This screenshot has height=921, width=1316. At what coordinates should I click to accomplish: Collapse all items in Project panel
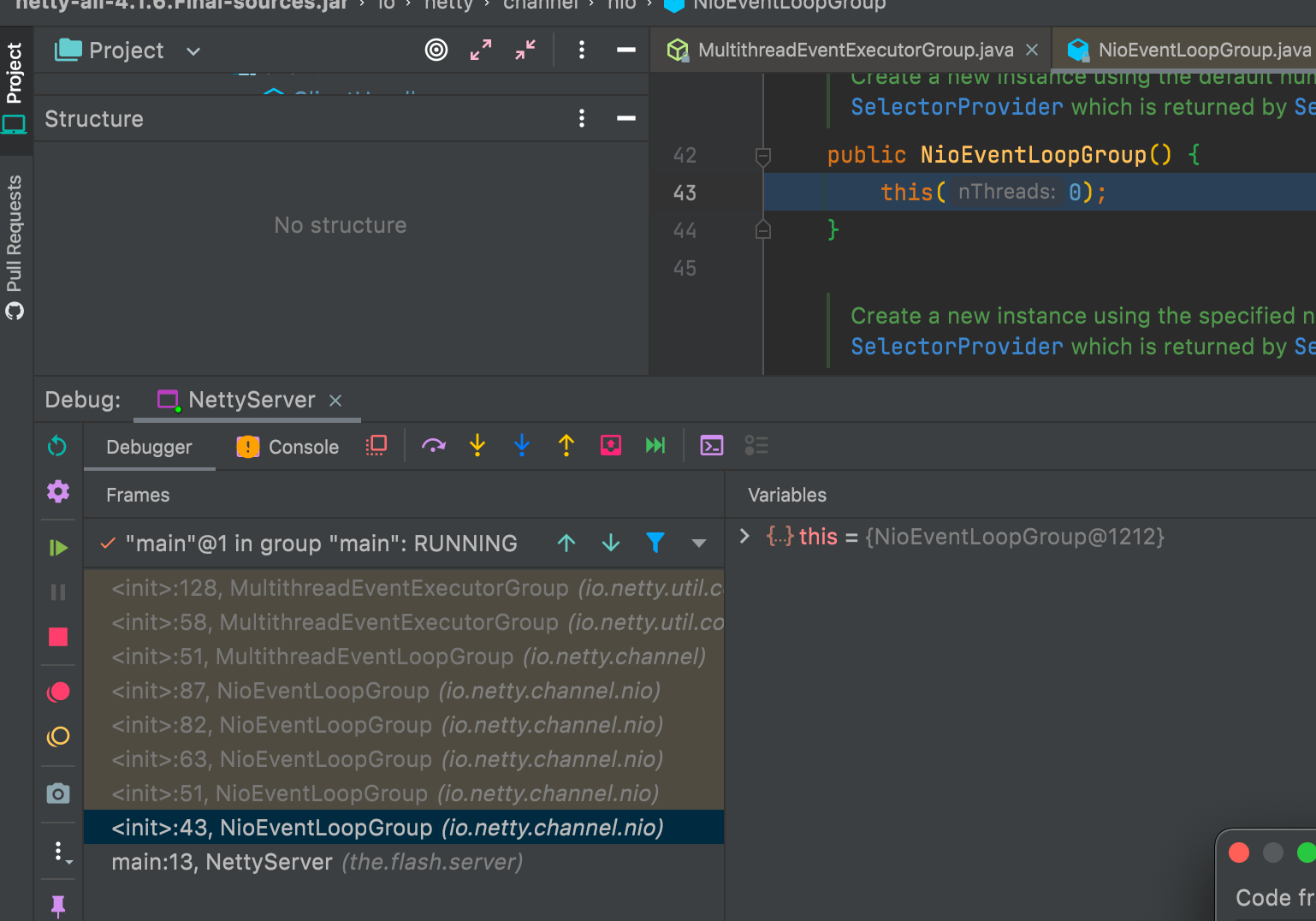525,51
